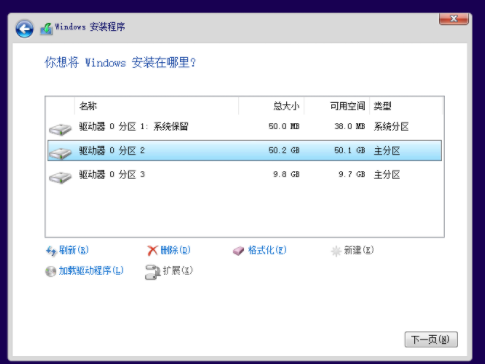Click 主分区 type cell of 分区 2
The height and width of the screenshot is (364, 485).
click(387, 151)
